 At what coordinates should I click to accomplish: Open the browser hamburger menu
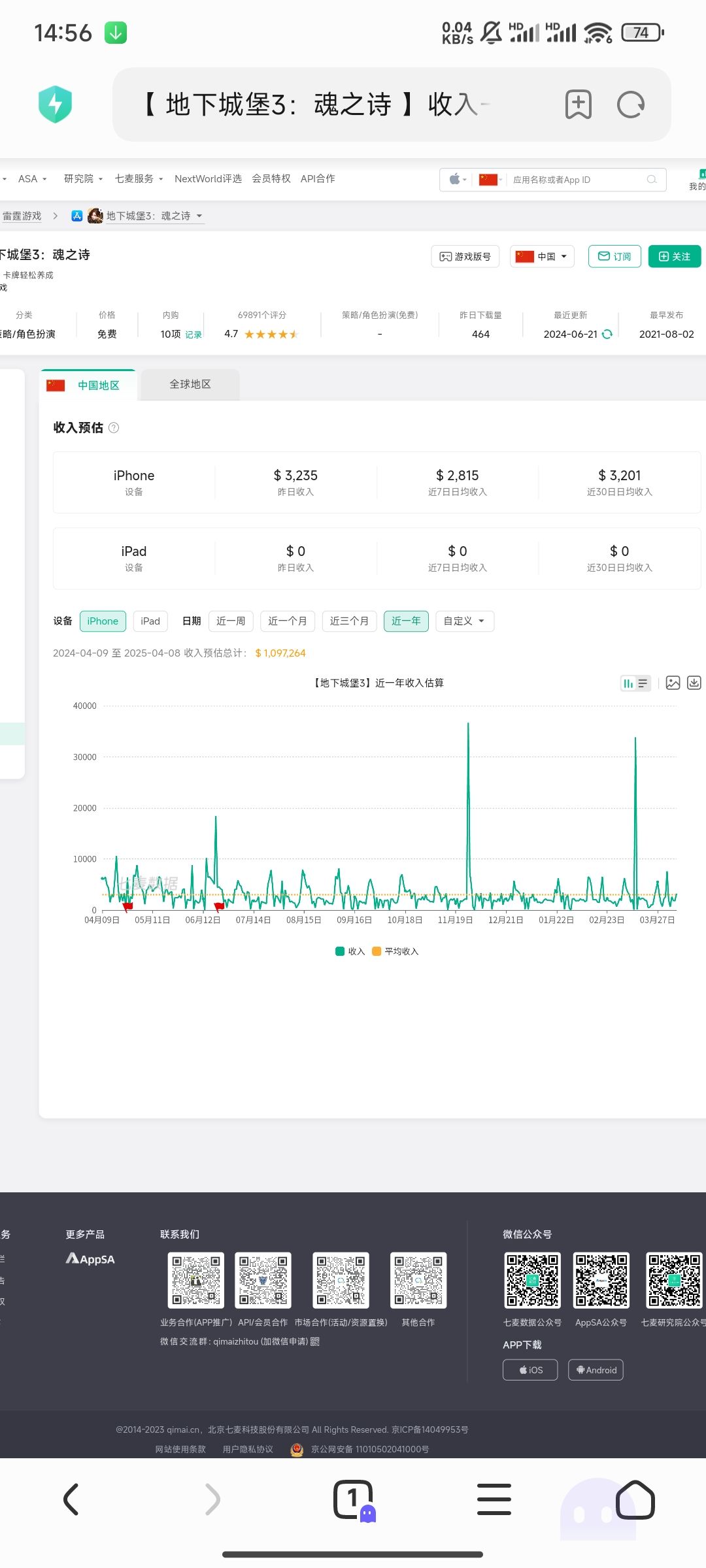click(x=494, y=1499)
